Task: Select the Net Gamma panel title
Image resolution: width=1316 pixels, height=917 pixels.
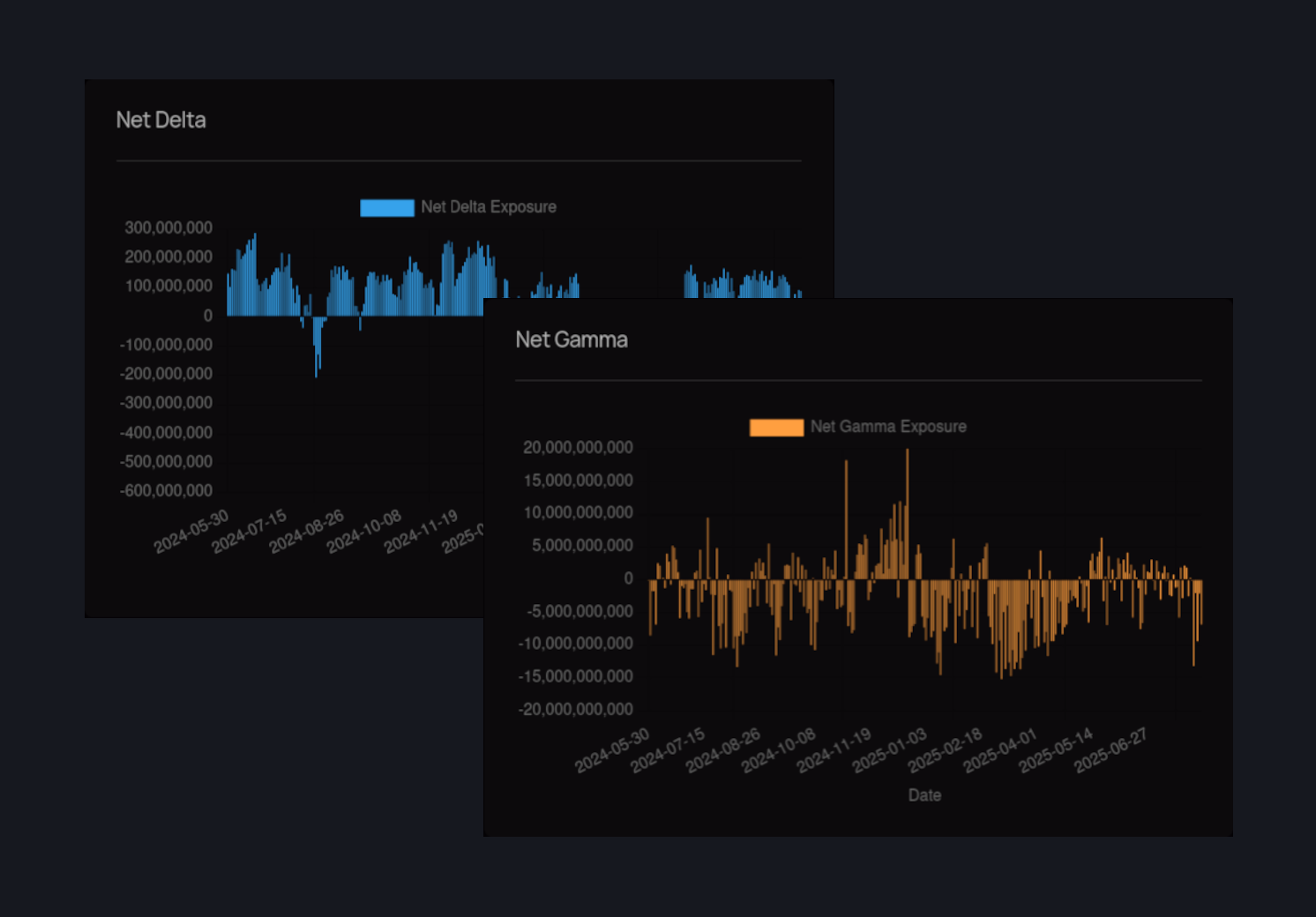Action: pyautogui.click(x=572, y=339)
